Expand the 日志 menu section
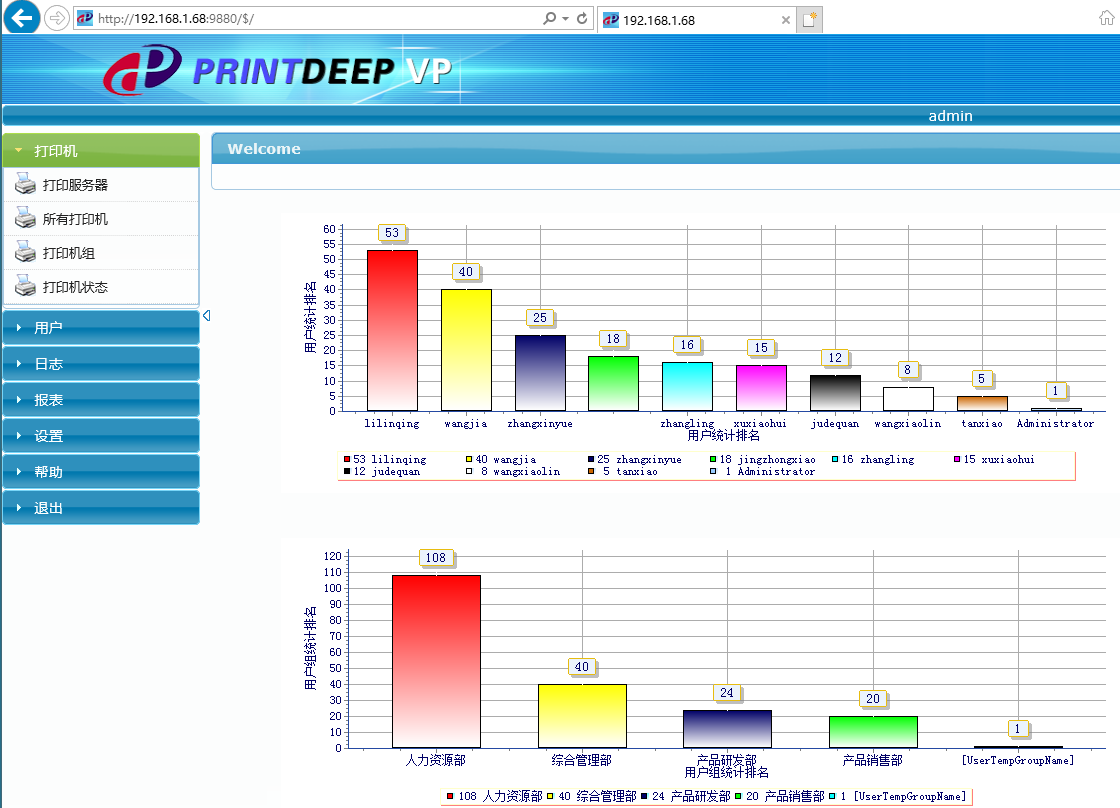The image size is (1120, 808). [x=101, y=364]
